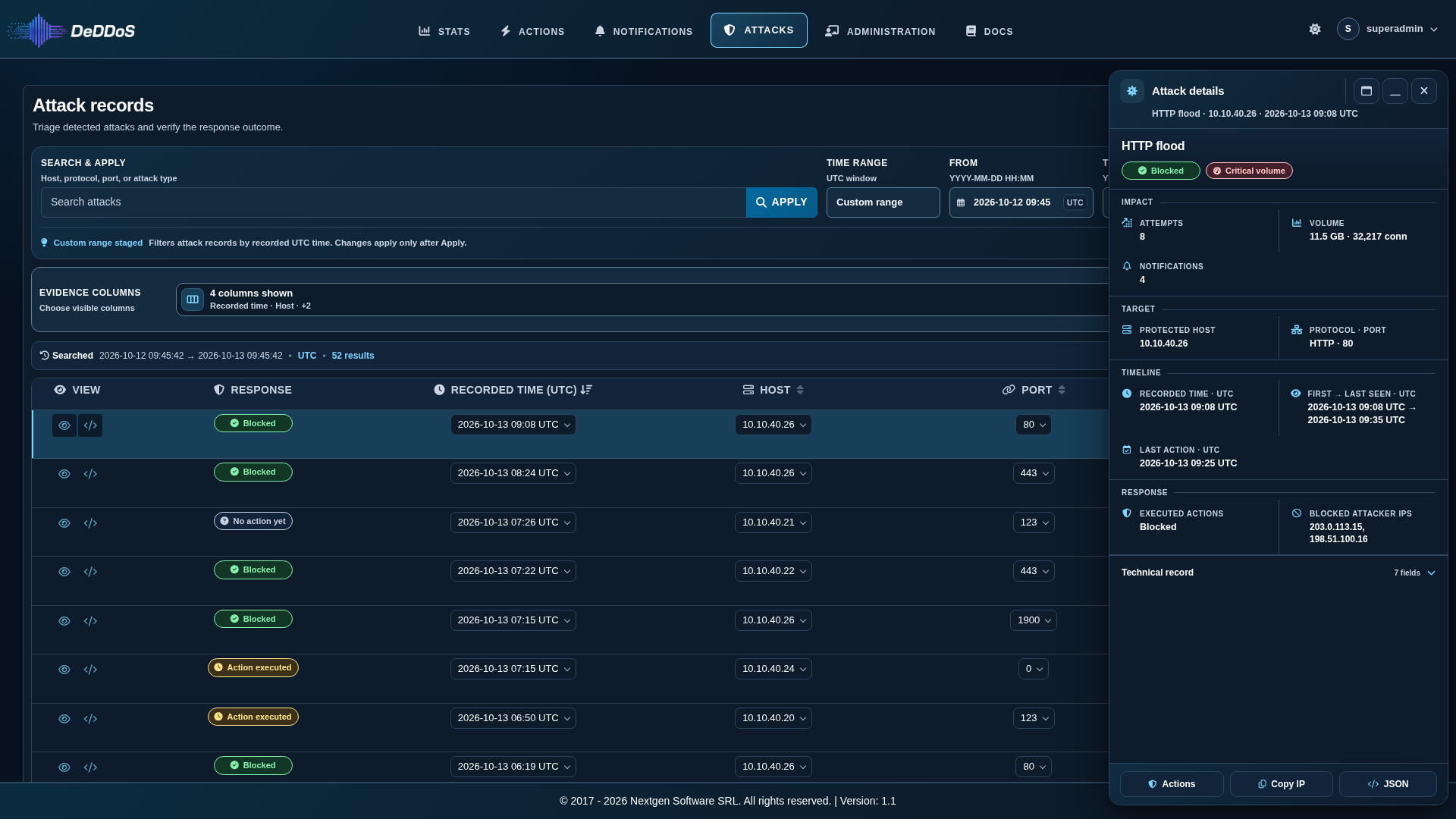Click the Host column sort arrows

(x=800, y=390)
